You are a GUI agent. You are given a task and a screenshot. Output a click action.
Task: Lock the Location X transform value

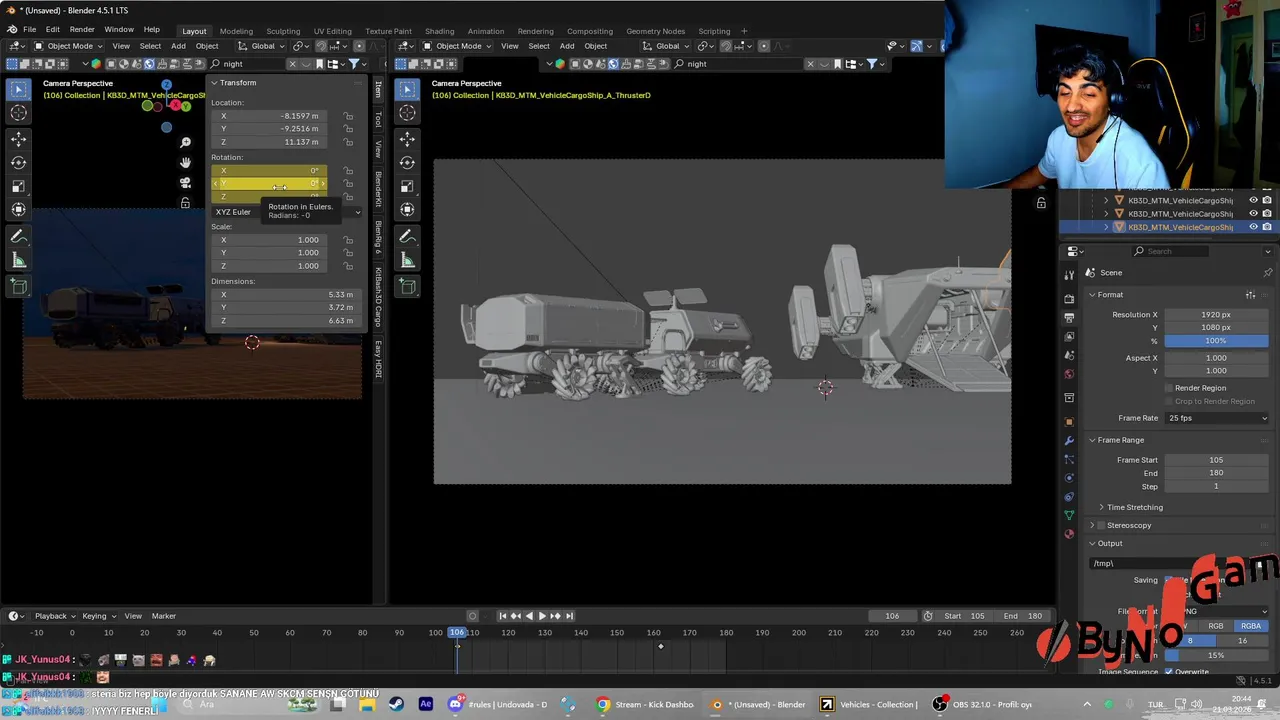(348, 116)
